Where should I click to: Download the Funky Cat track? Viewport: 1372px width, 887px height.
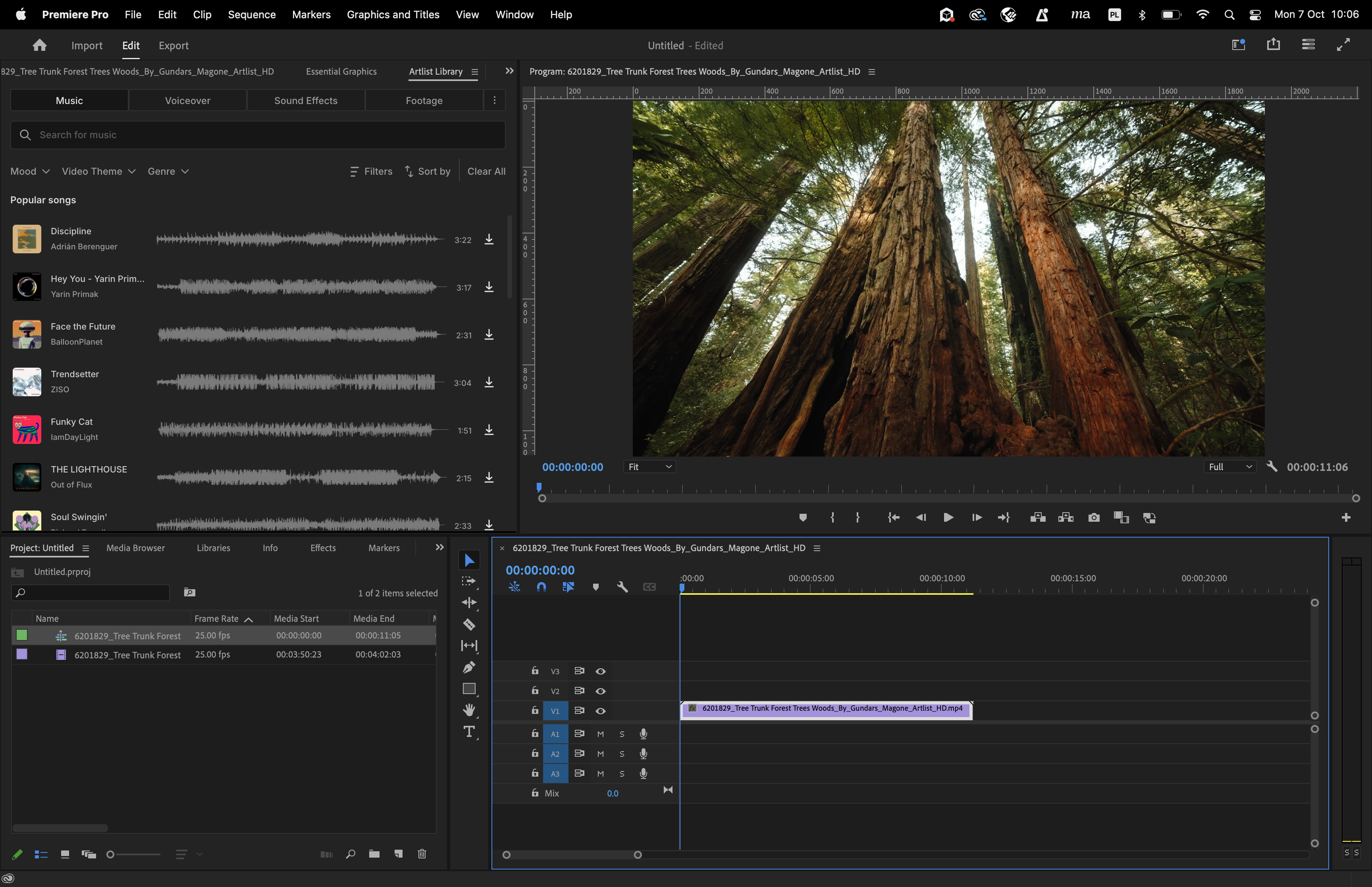pos(489,430)
